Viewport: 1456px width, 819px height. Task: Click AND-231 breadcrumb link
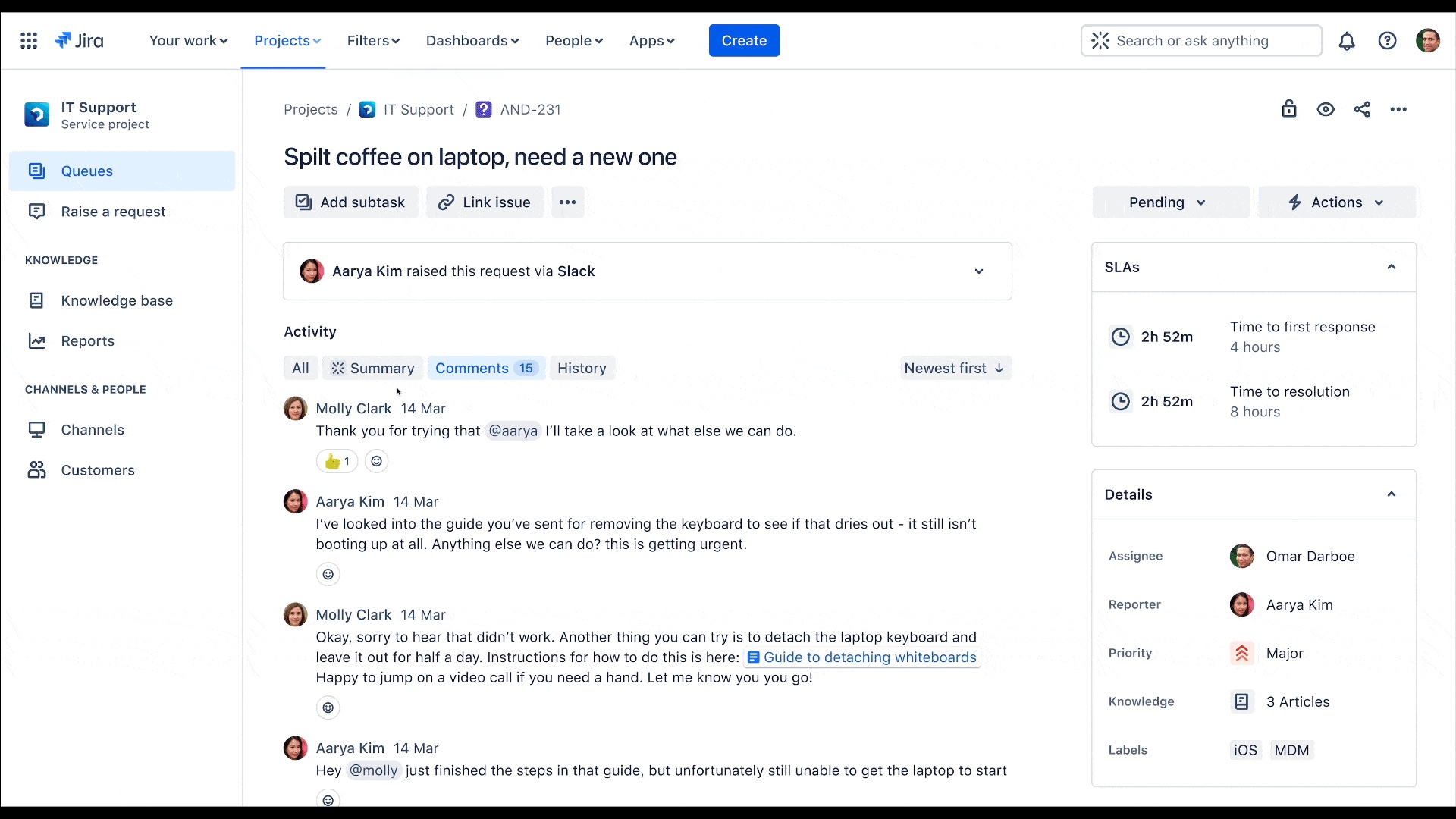click(x=530, y=109)
